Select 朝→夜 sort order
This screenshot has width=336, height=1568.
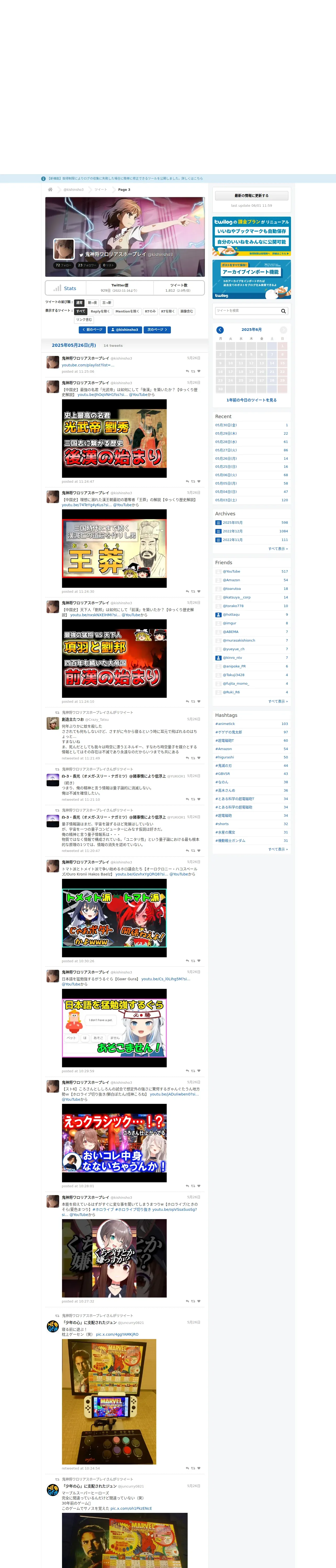92,303
